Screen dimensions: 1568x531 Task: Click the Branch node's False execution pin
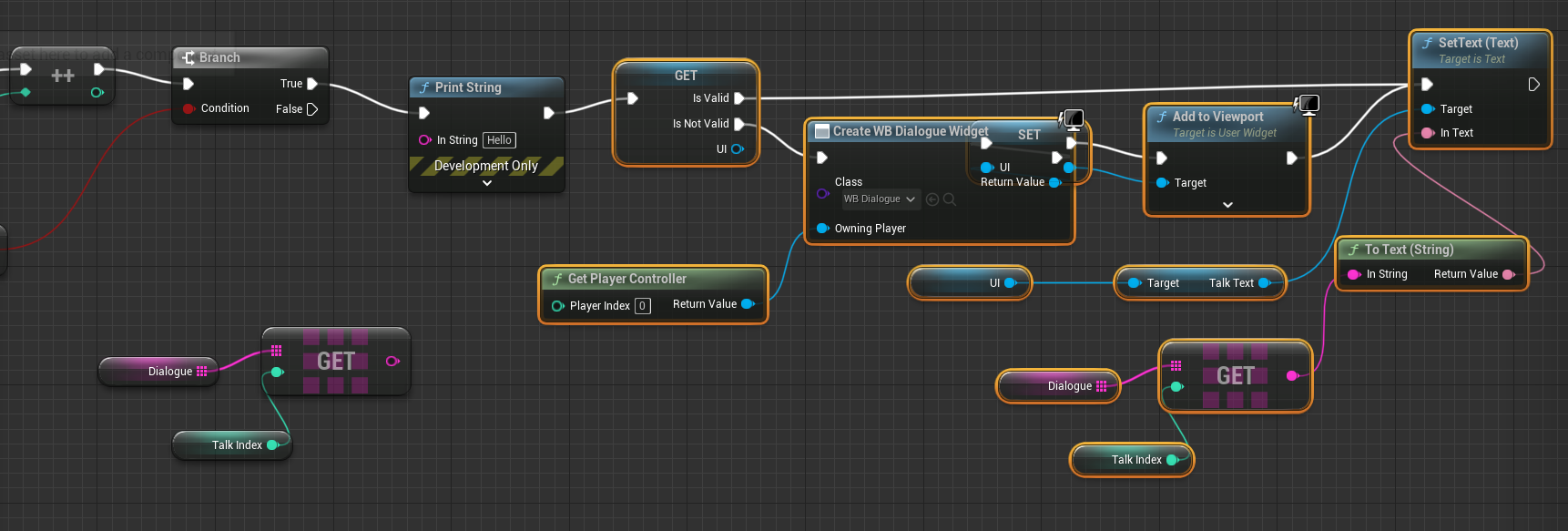click(312, 109)
